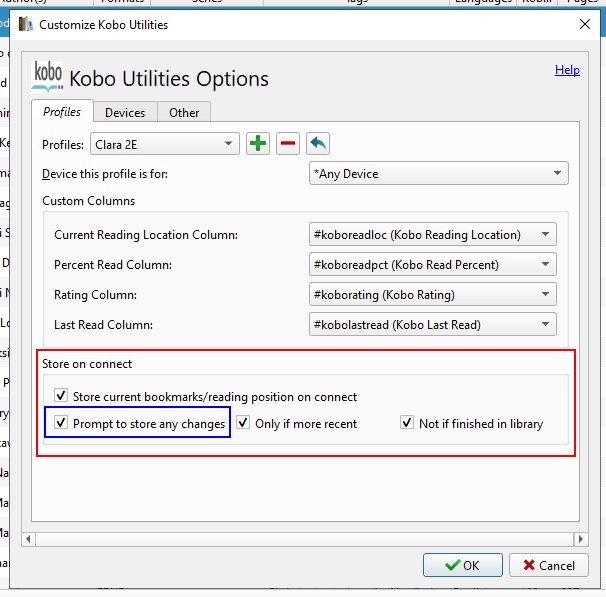
Task: Confirm settings with OK button
Action: 463,565
